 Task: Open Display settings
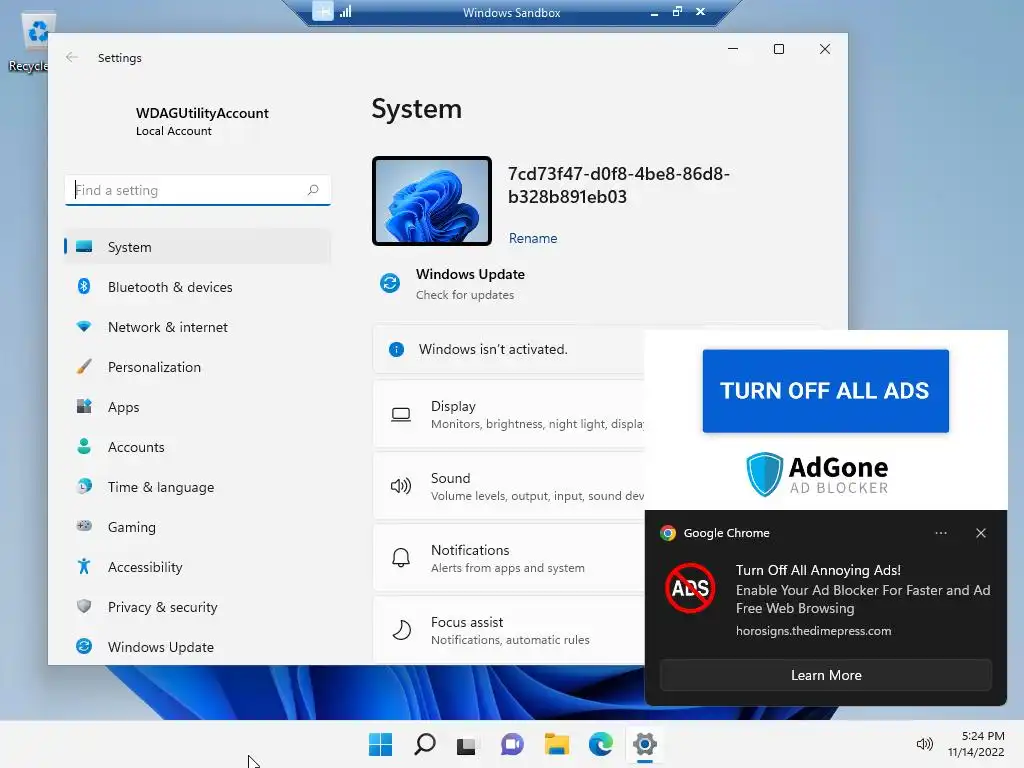pos(509,414)
